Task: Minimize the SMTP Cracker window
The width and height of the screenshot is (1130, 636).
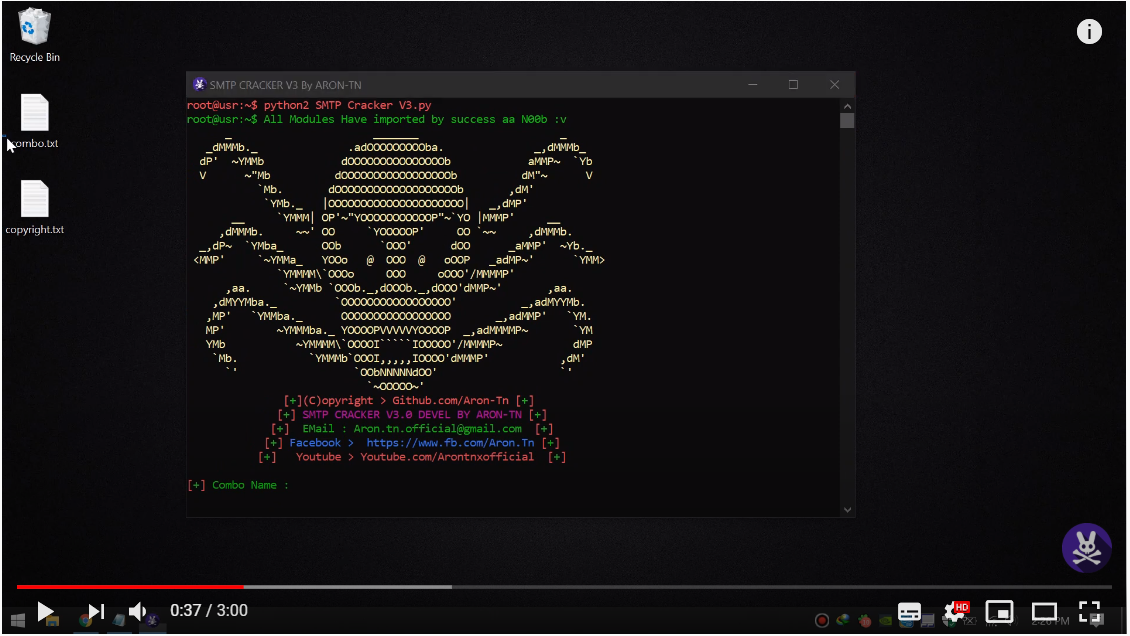Action: click(x=752, y=84)
